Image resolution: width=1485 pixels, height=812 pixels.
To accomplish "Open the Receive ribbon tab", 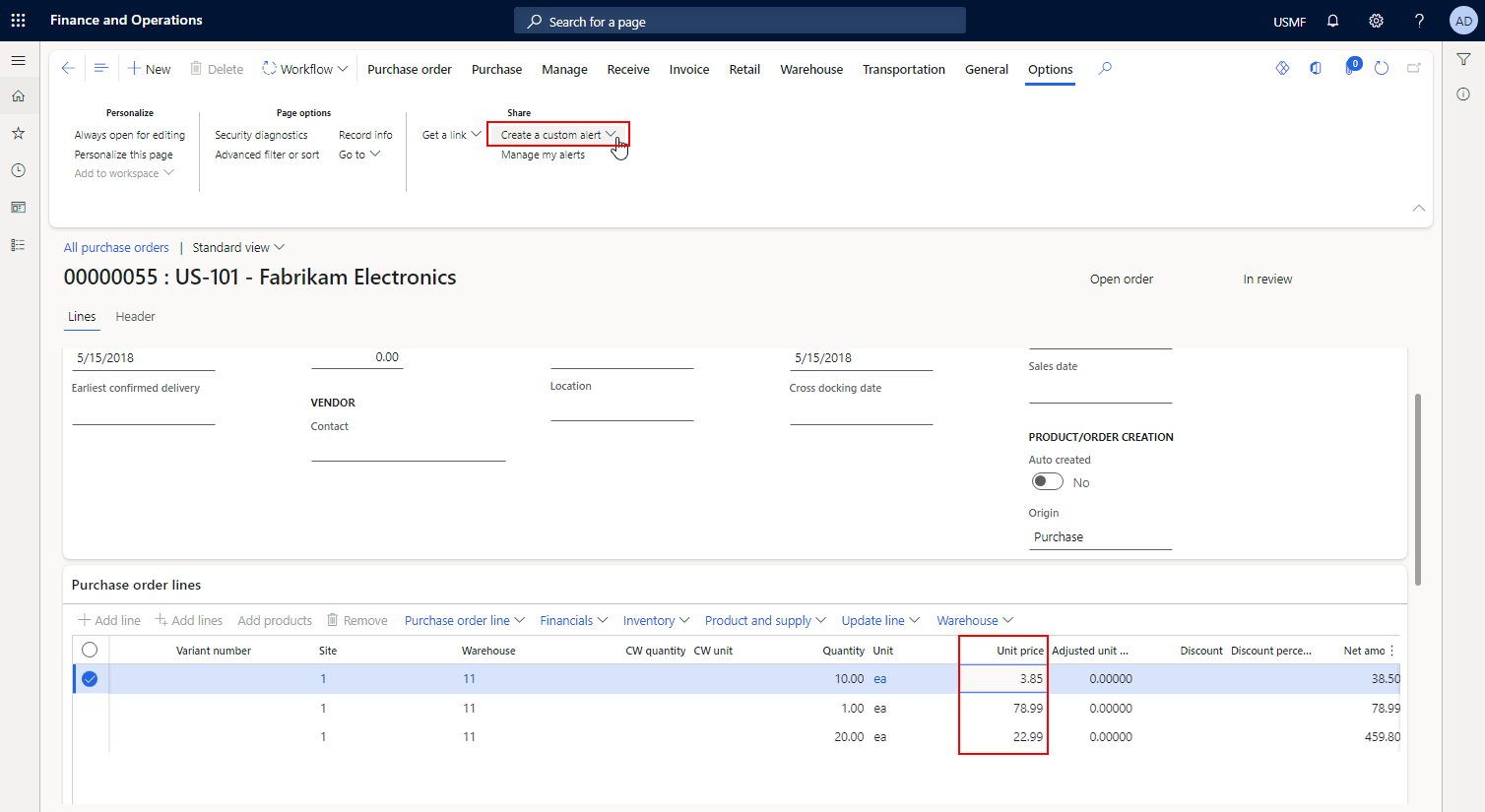I will coord(628,69).
